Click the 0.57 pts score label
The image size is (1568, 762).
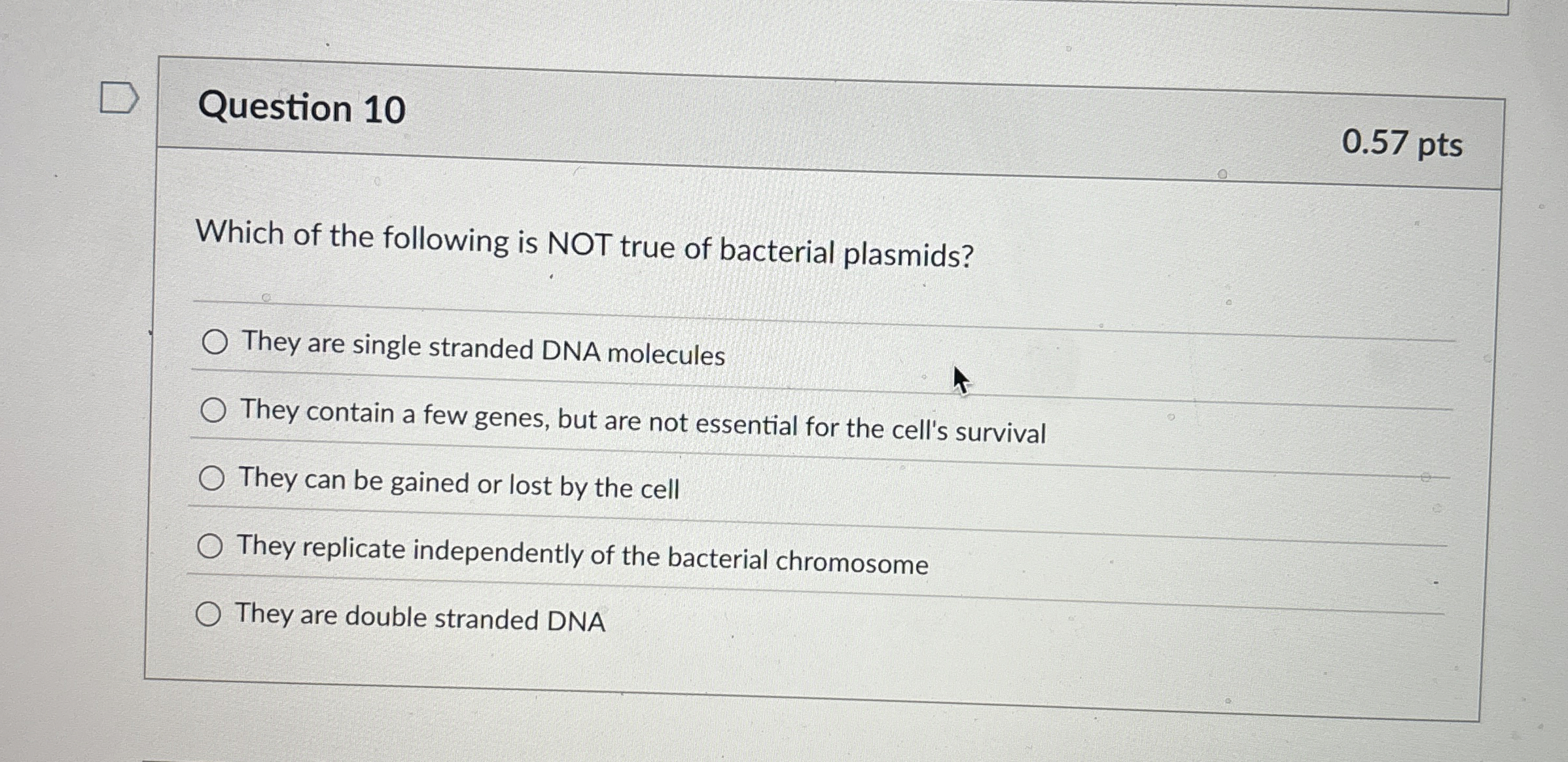coord(1402,143)
